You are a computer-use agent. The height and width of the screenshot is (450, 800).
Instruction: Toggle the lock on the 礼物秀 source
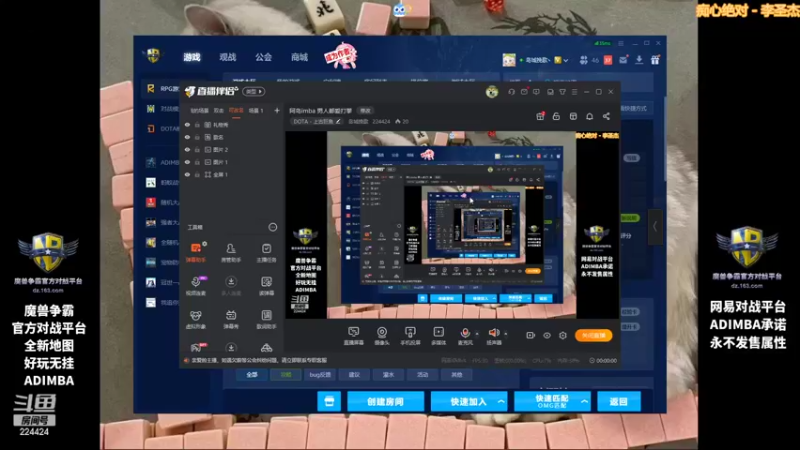point(197,124)
